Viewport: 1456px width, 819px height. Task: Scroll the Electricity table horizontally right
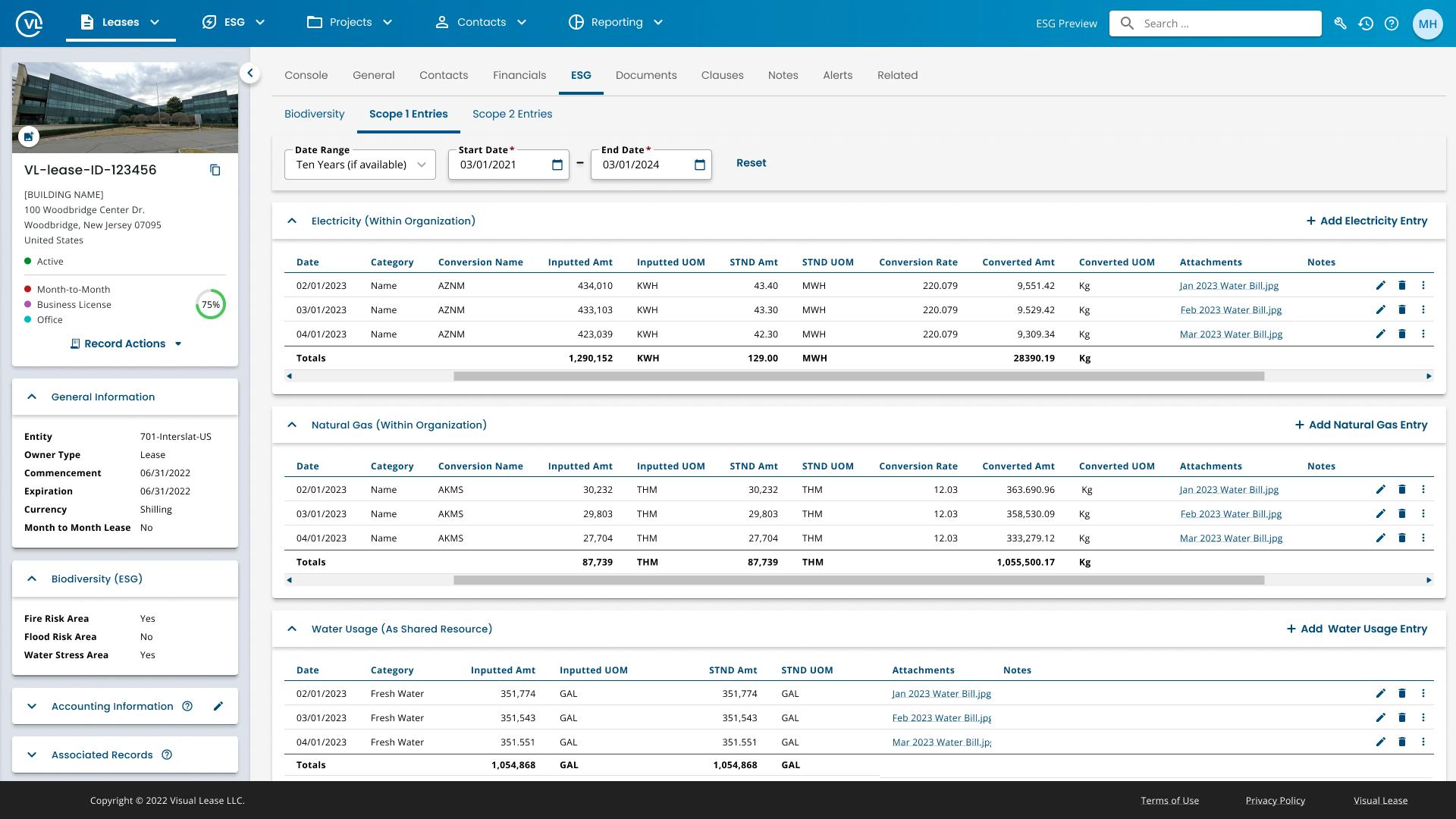1429,376
